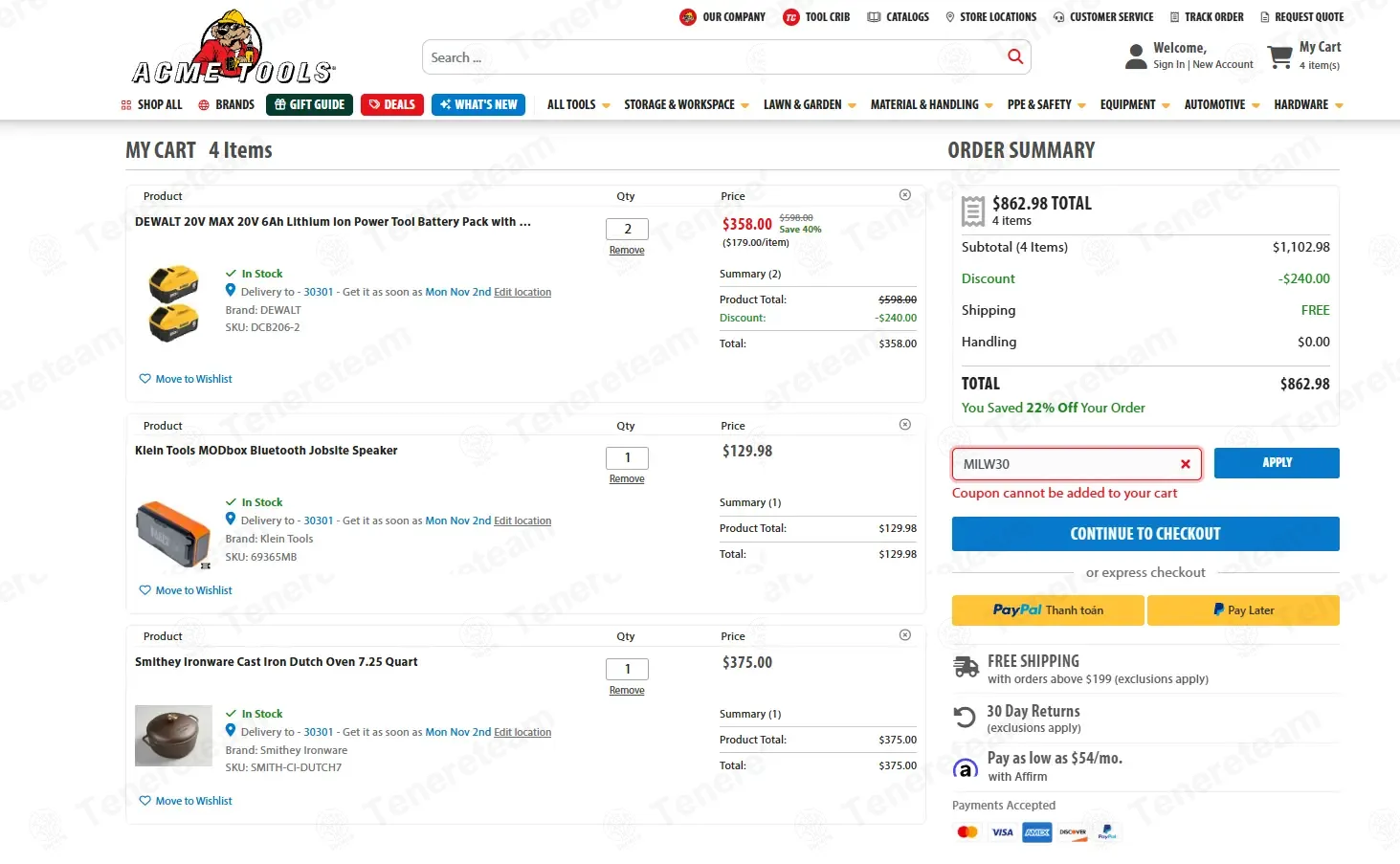This screenshot has height=864, width=1400.
Task: Click the search magnifier icon
Action: [x=1015, y=57]
